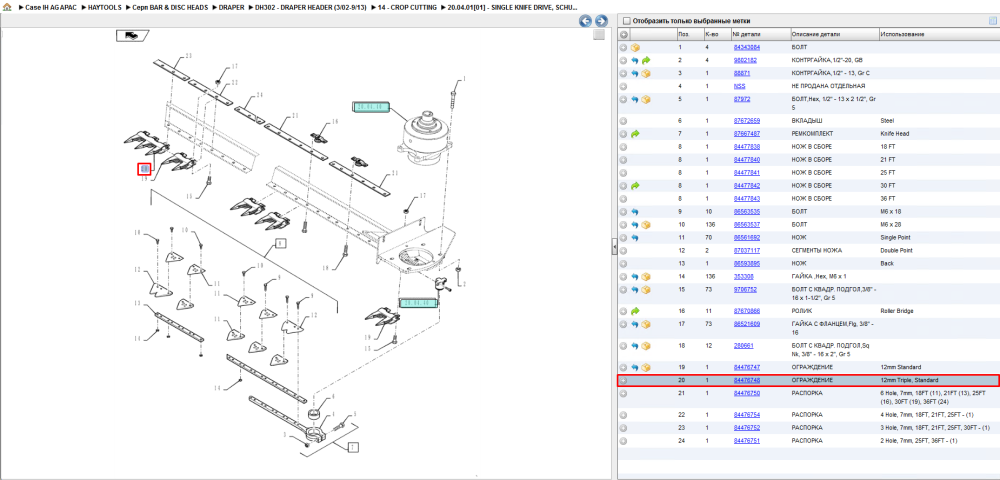Click box icon for part 86563537
The image size is (1000, 480).
coord(646,224)
